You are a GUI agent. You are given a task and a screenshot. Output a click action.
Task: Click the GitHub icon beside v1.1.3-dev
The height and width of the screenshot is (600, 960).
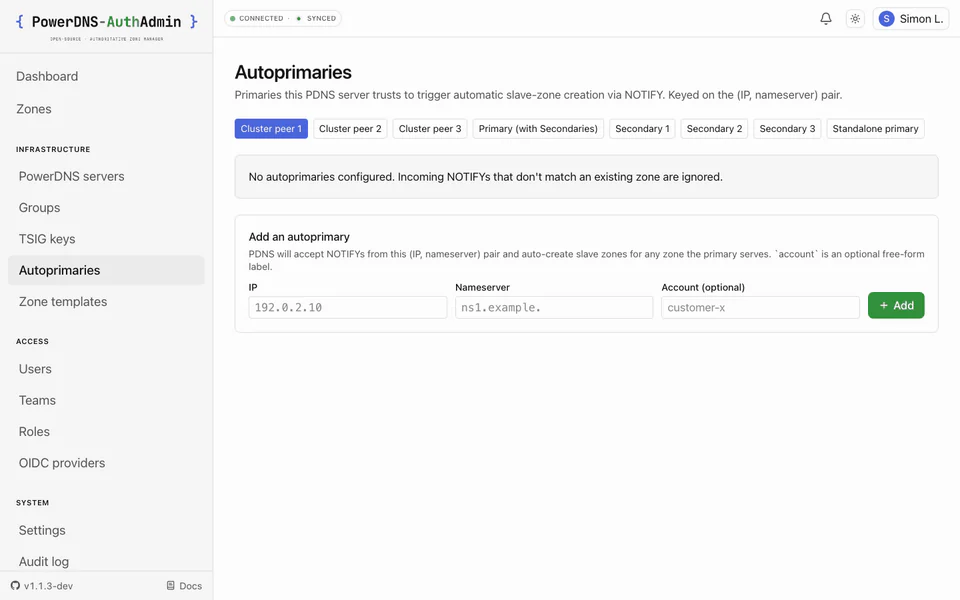click(x=15, y=585)
